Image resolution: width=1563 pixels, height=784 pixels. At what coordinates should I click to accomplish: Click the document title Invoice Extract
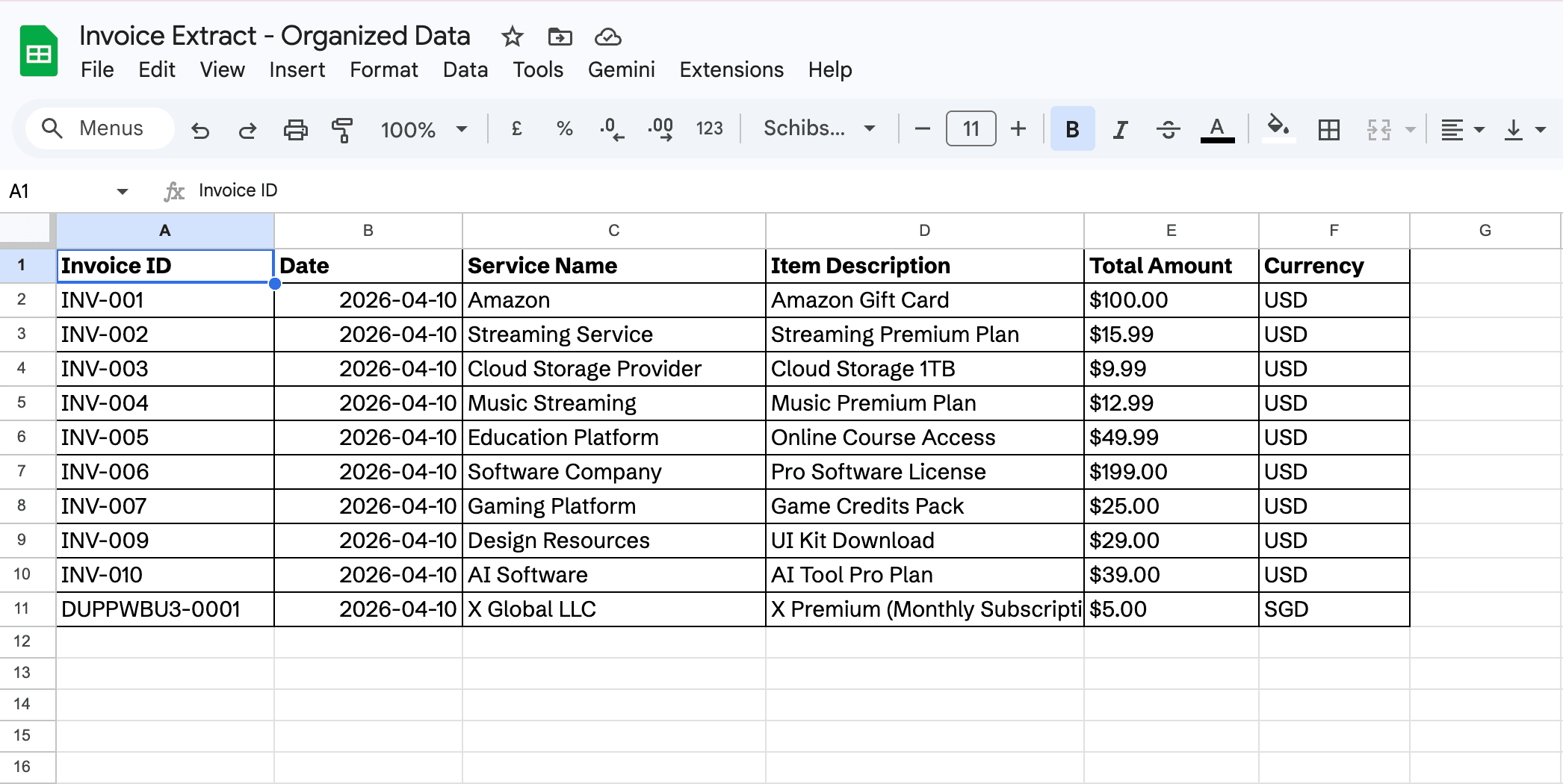[x=275, y=36]
